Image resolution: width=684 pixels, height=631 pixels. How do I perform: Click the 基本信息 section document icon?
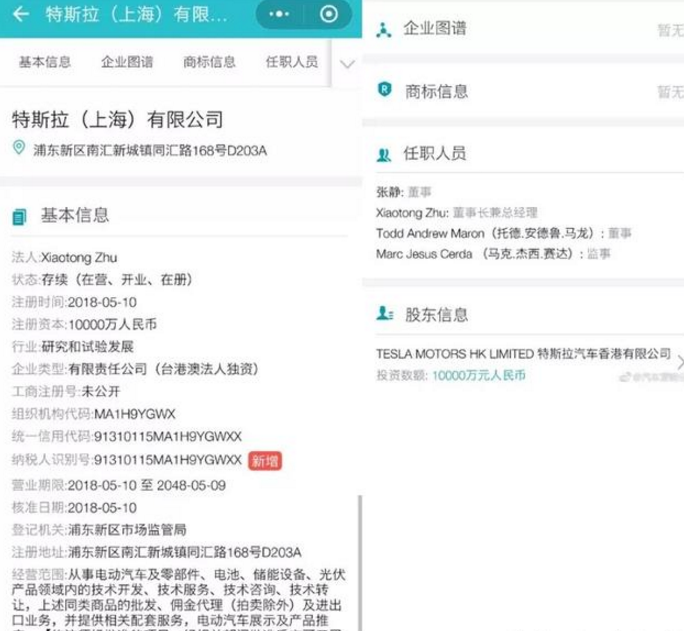coord(19,216)
